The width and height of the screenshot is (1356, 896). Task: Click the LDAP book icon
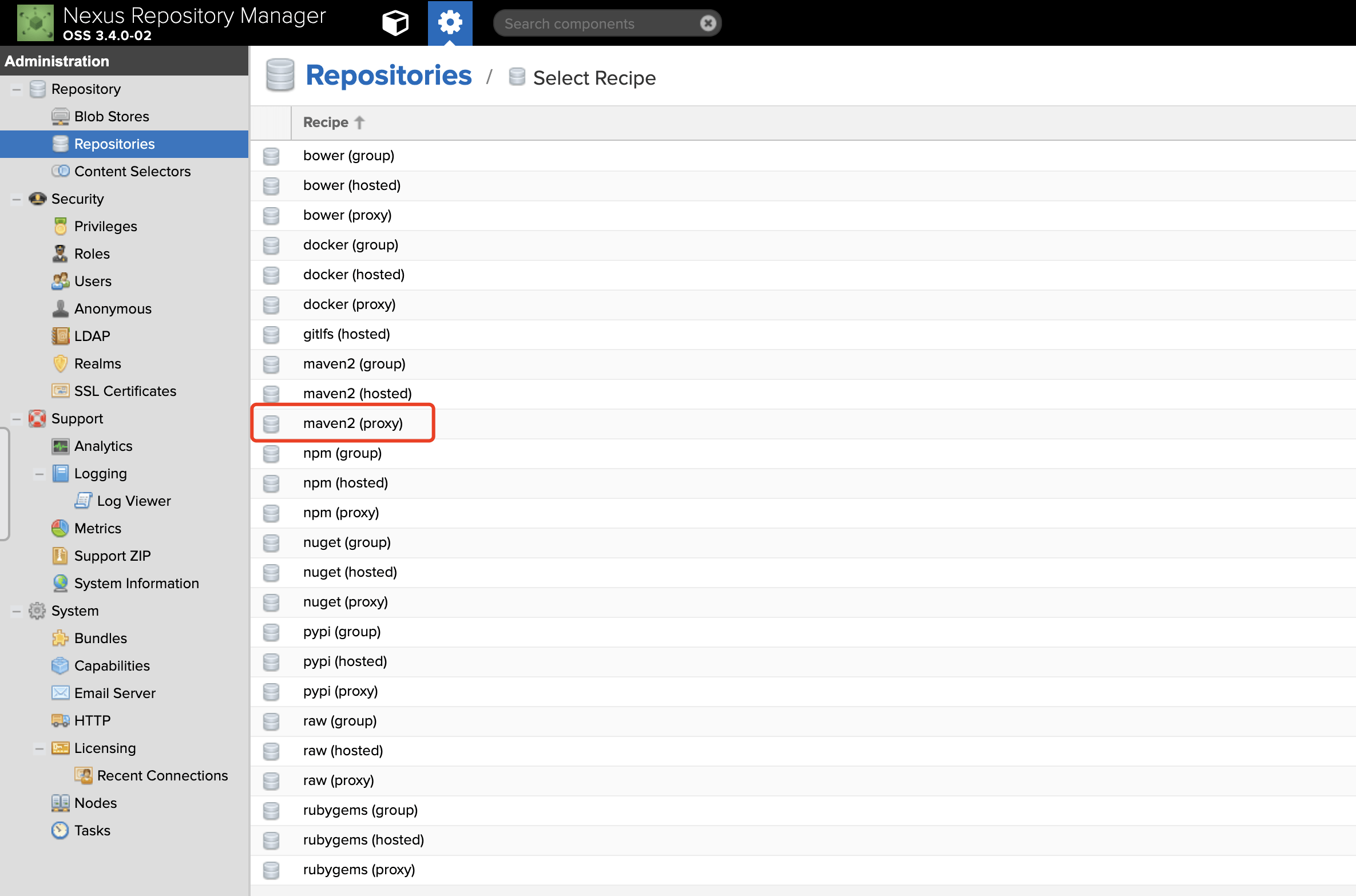60,336
